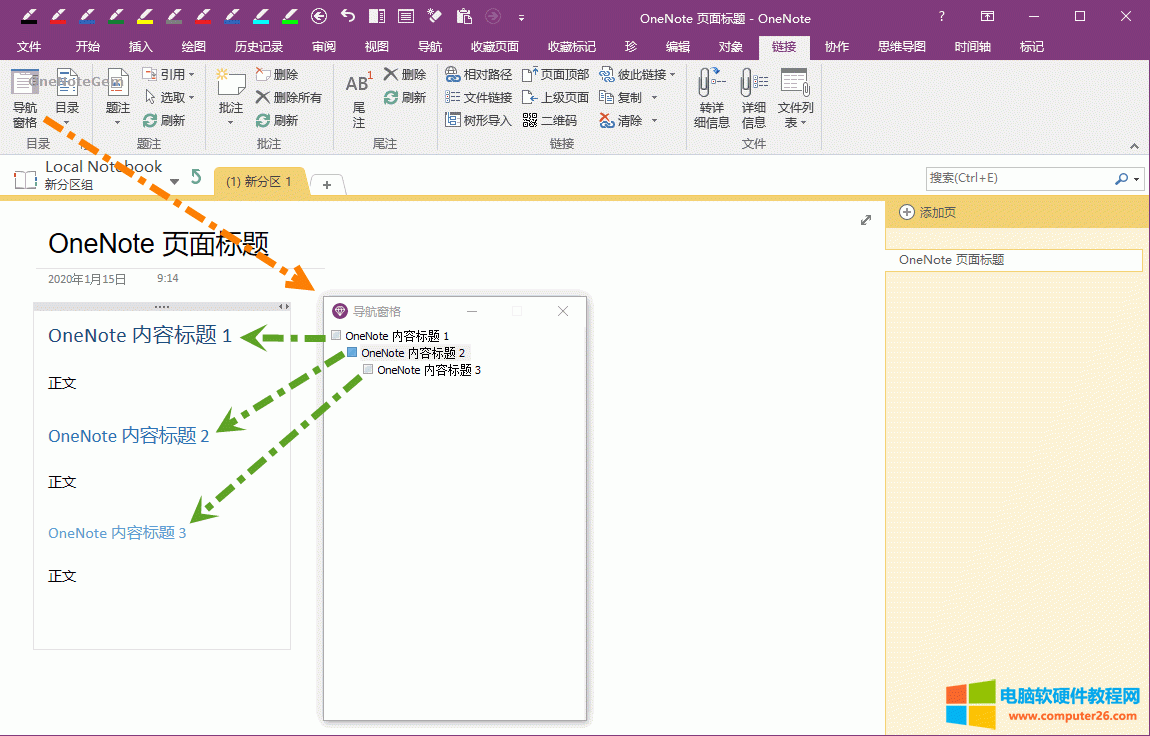Check the box for OneNote 内容标题 1
The width and height of the screenshot is (1150, 736).
336,334
